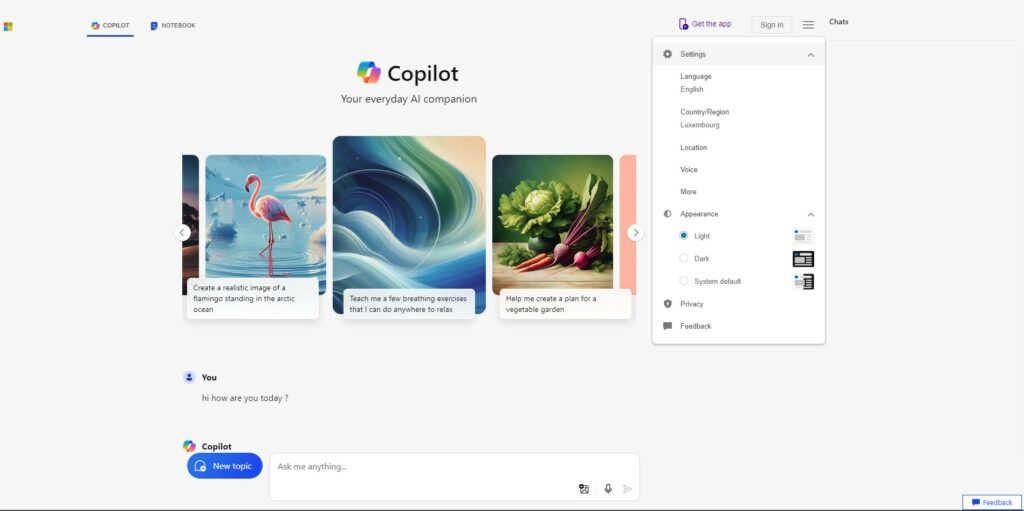The width and height of the screenshot is (1024, 511).
Task: Click the Light theme preview thumbnail
Action: [803, 236]
